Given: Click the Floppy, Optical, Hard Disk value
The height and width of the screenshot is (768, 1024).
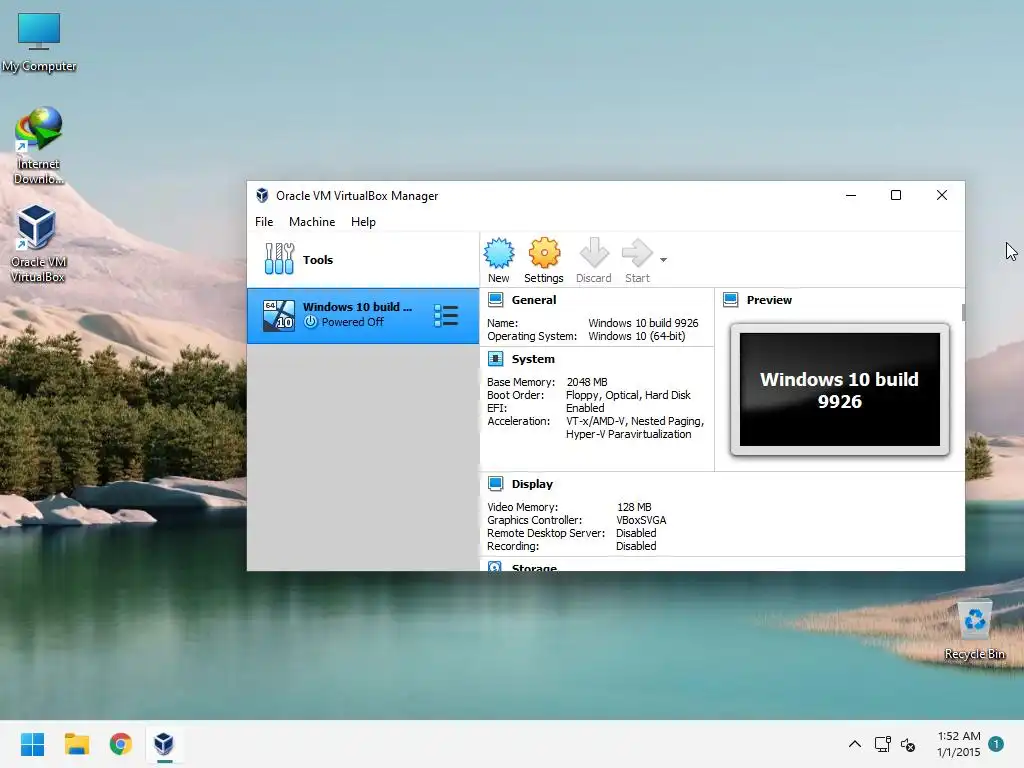Looking at the screenshot, I should [x=628, y=394].
